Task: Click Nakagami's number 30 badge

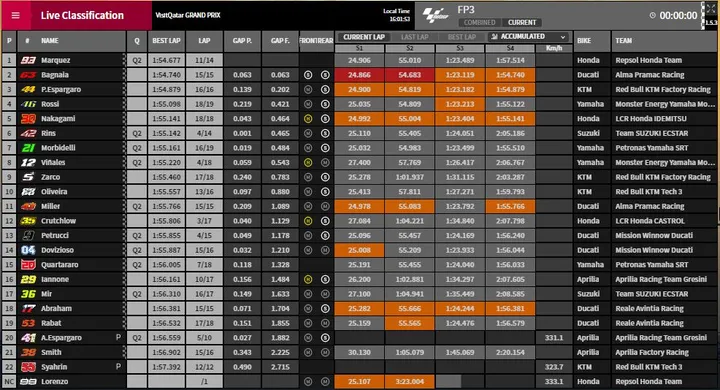Action: (28, 119)
